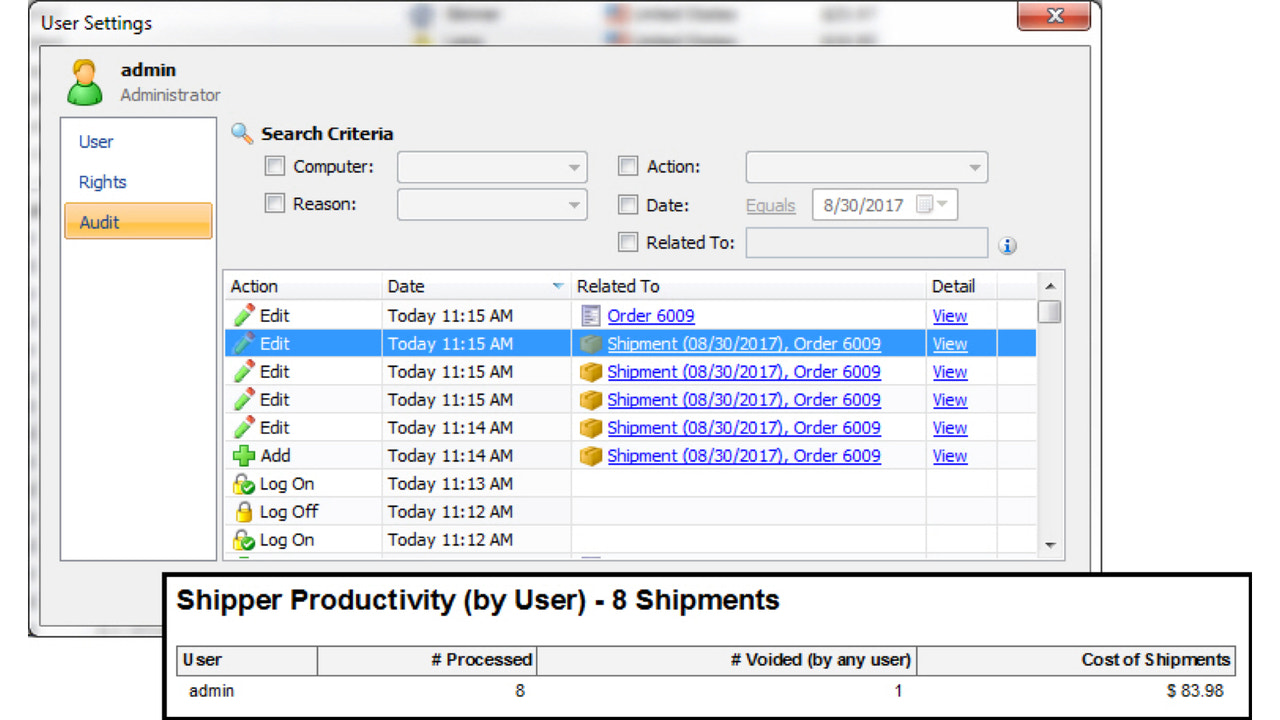Click the info icon beside Related To
Image resolution: width=1280 pixels, height=720 pixels.
(1008, 245)
